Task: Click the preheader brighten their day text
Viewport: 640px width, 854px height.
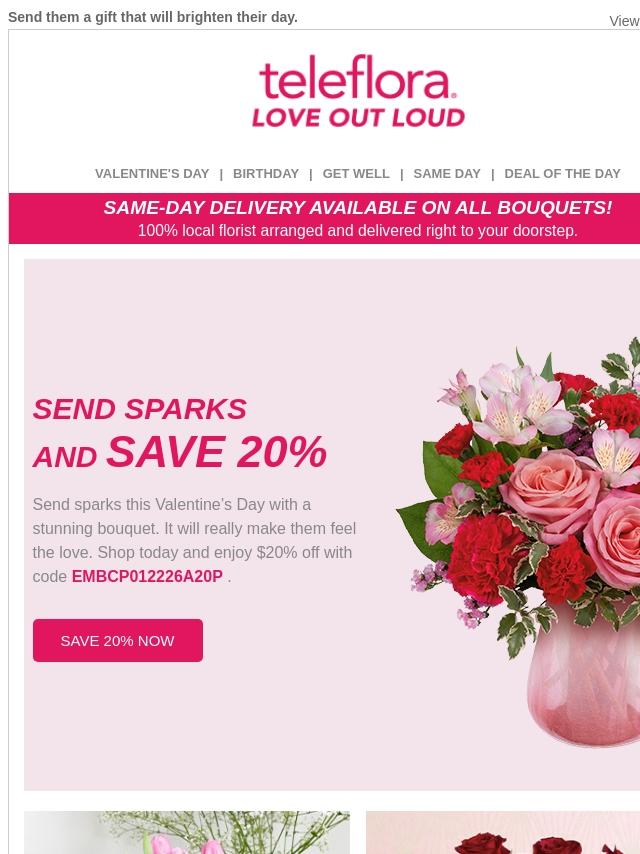Action: click(x=153, y=17)
